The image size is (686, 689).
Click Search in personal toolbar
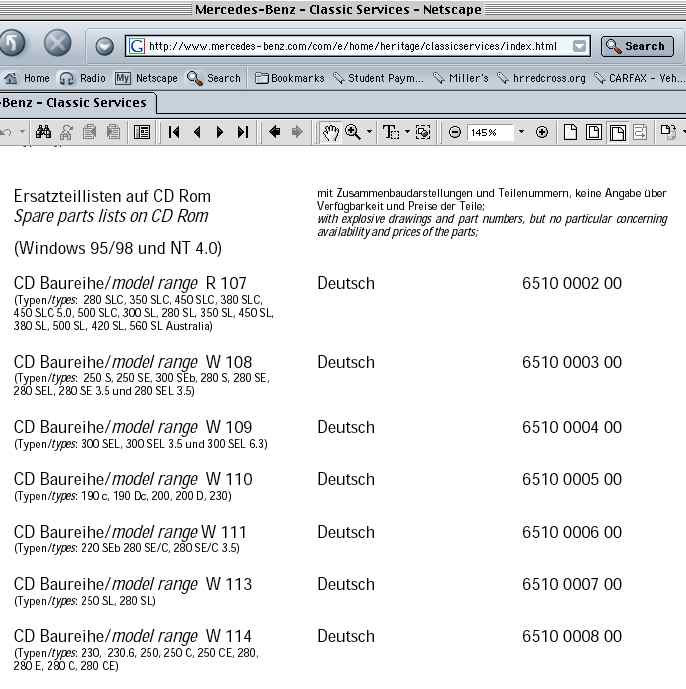[x=214, y=78]
